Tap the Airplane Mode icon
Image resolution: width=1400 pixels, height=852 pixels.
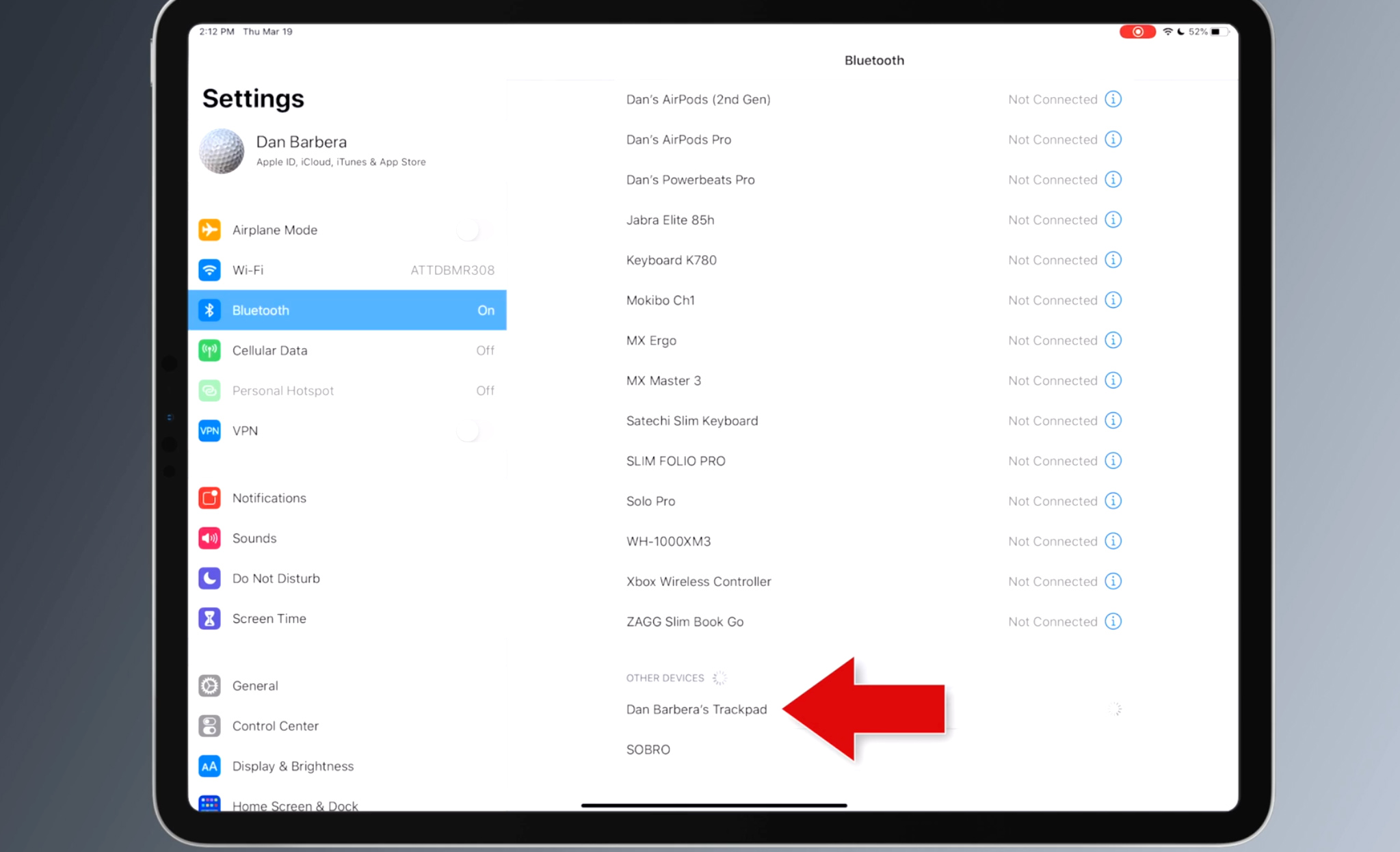210,230
